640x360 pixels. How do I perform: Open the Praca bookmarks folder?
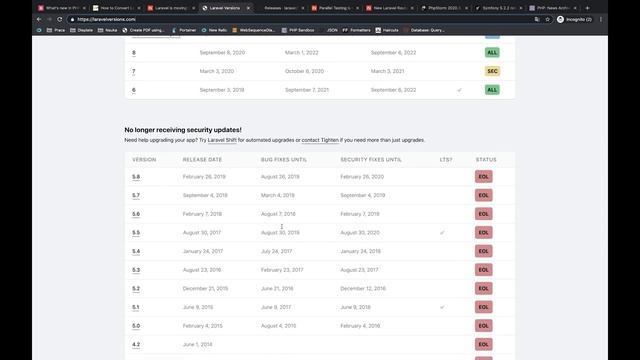coord(56,30)
